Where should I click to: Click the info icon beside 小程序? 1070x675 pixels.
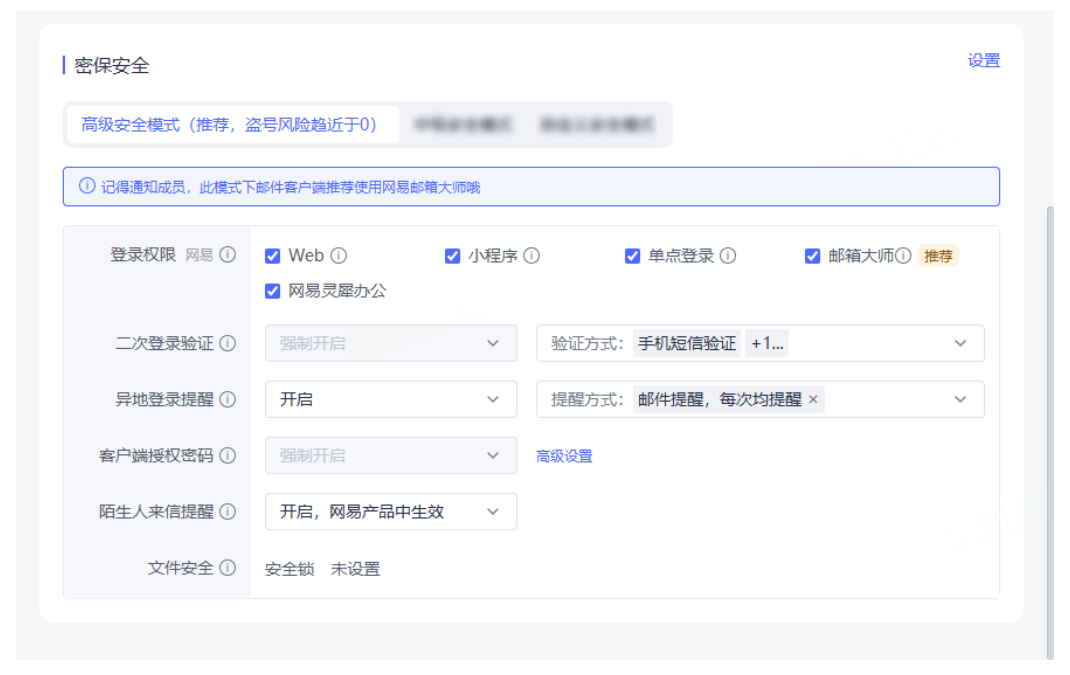[532, 255]
